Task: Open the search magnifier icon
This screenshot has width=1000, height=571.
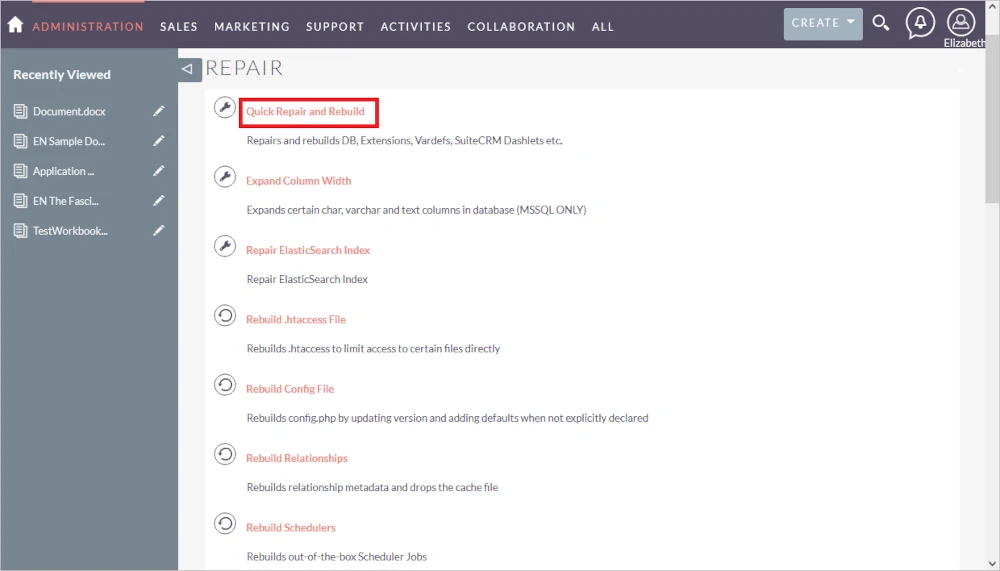Action: pos(881,23)
